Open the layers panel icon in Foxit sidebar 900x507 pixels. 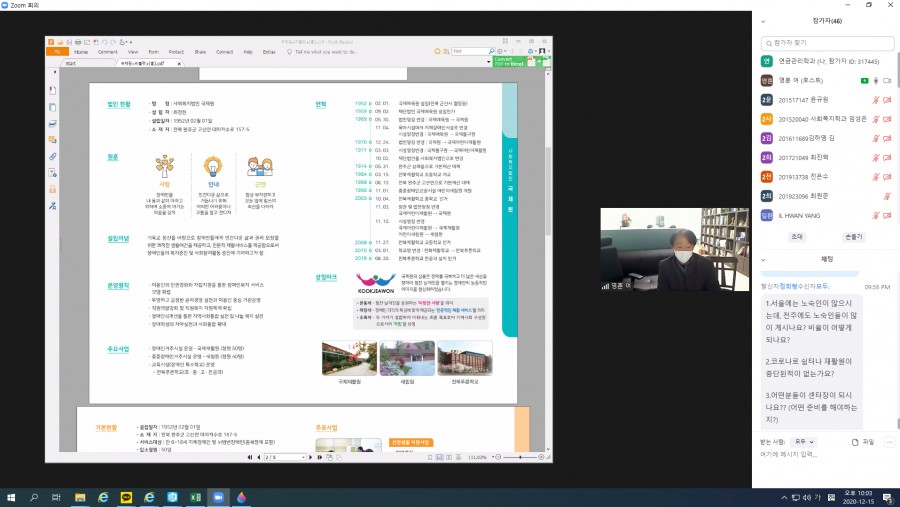52,123
